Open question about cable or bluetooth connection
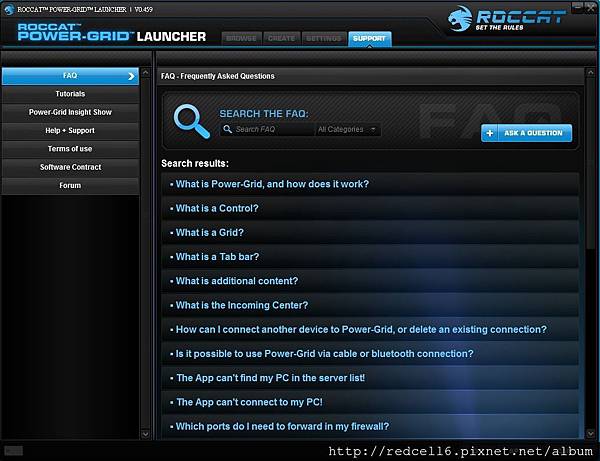The height and width of the screenshot is (461, 600). pyautogui.click(x=370, y=354)
